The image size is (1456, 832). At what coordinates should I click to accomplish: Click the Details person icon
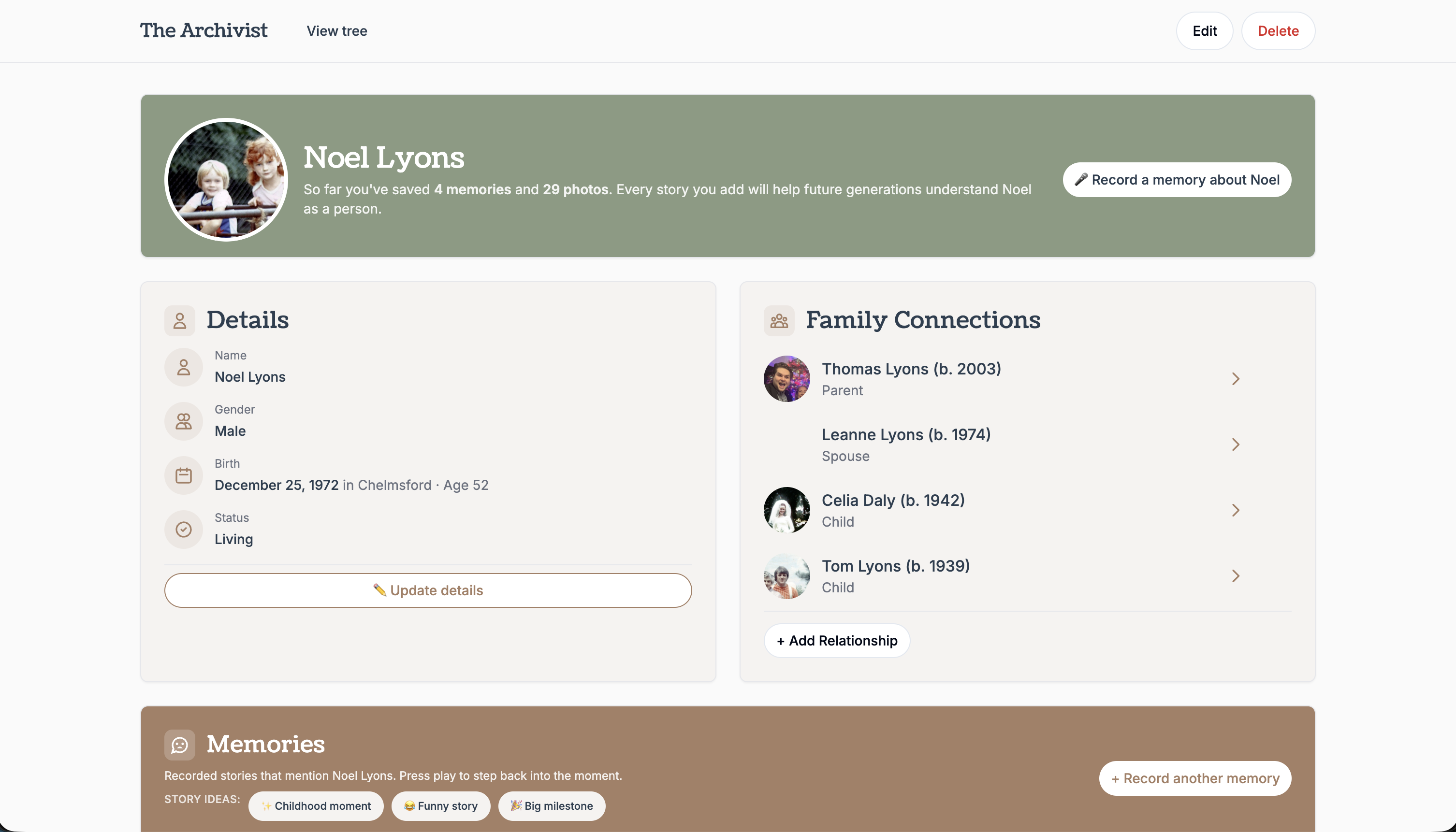179,320
